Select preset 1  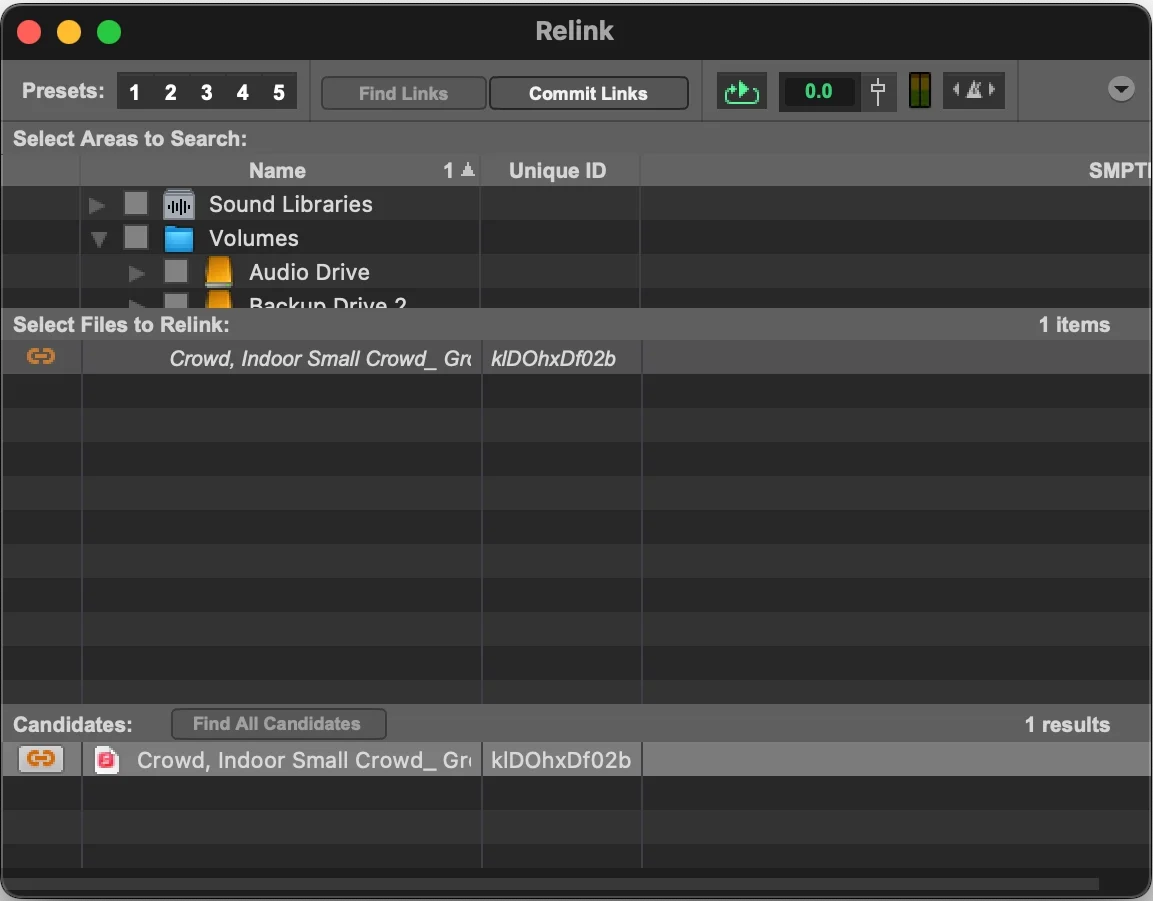click(x=135, y=92)
